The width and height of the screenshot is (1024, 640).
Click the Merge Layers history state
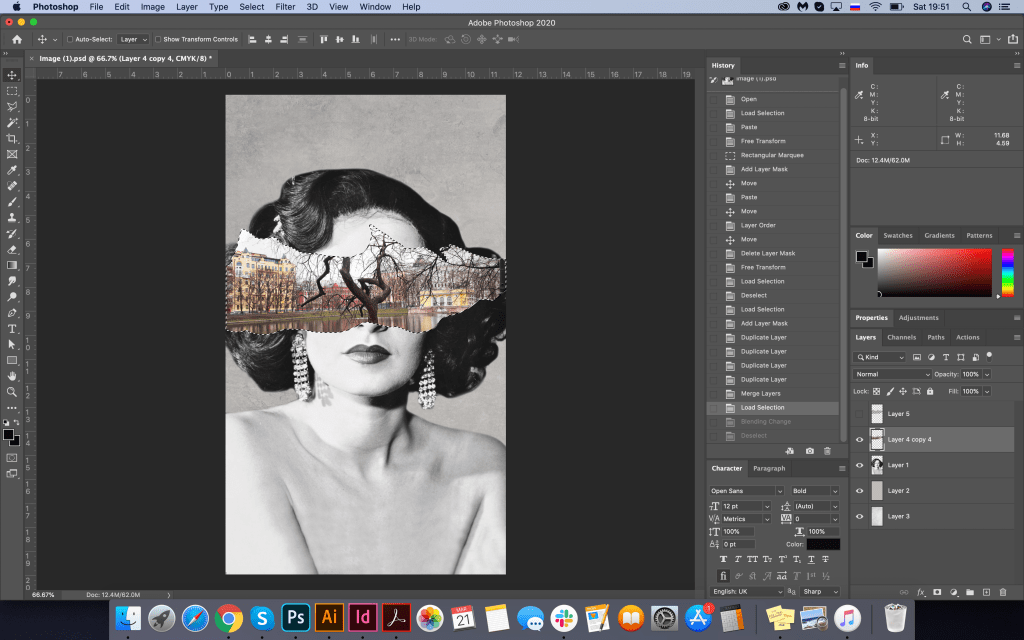pos(760,393)
